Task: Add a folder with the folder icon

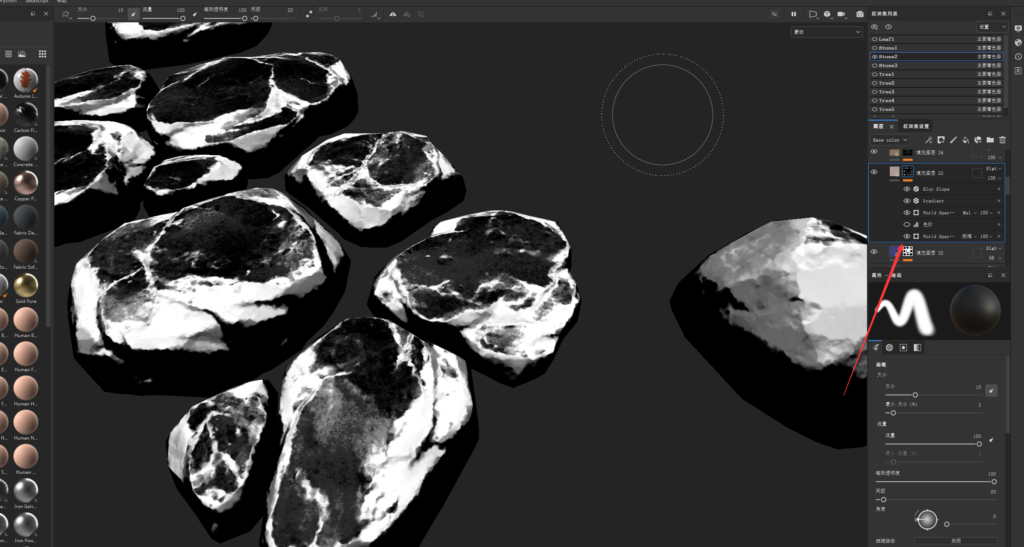Action: pyautogui.click(x=990, y=140)
